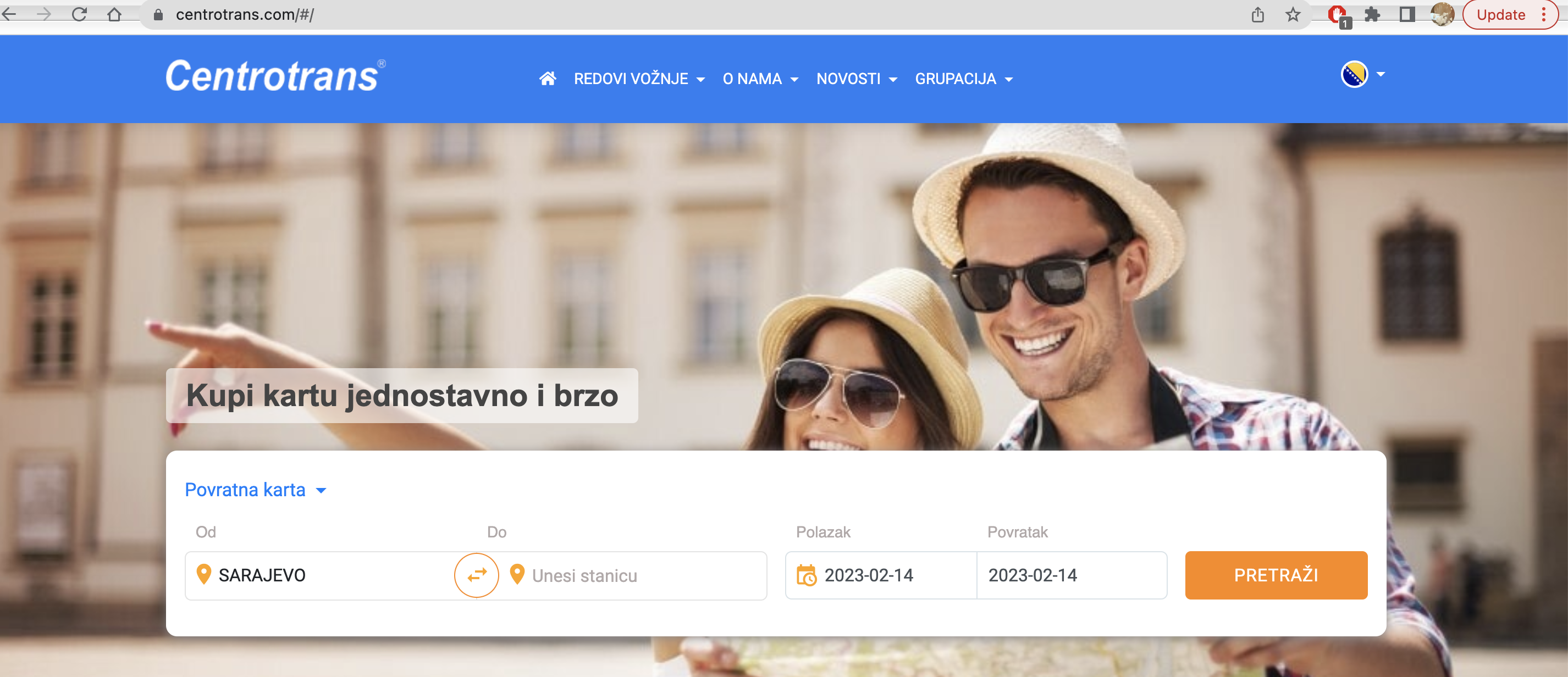Click the heading 'Kupi kartu jednostavno i brzo'
Screen dimensions: 1568x677
402,395
